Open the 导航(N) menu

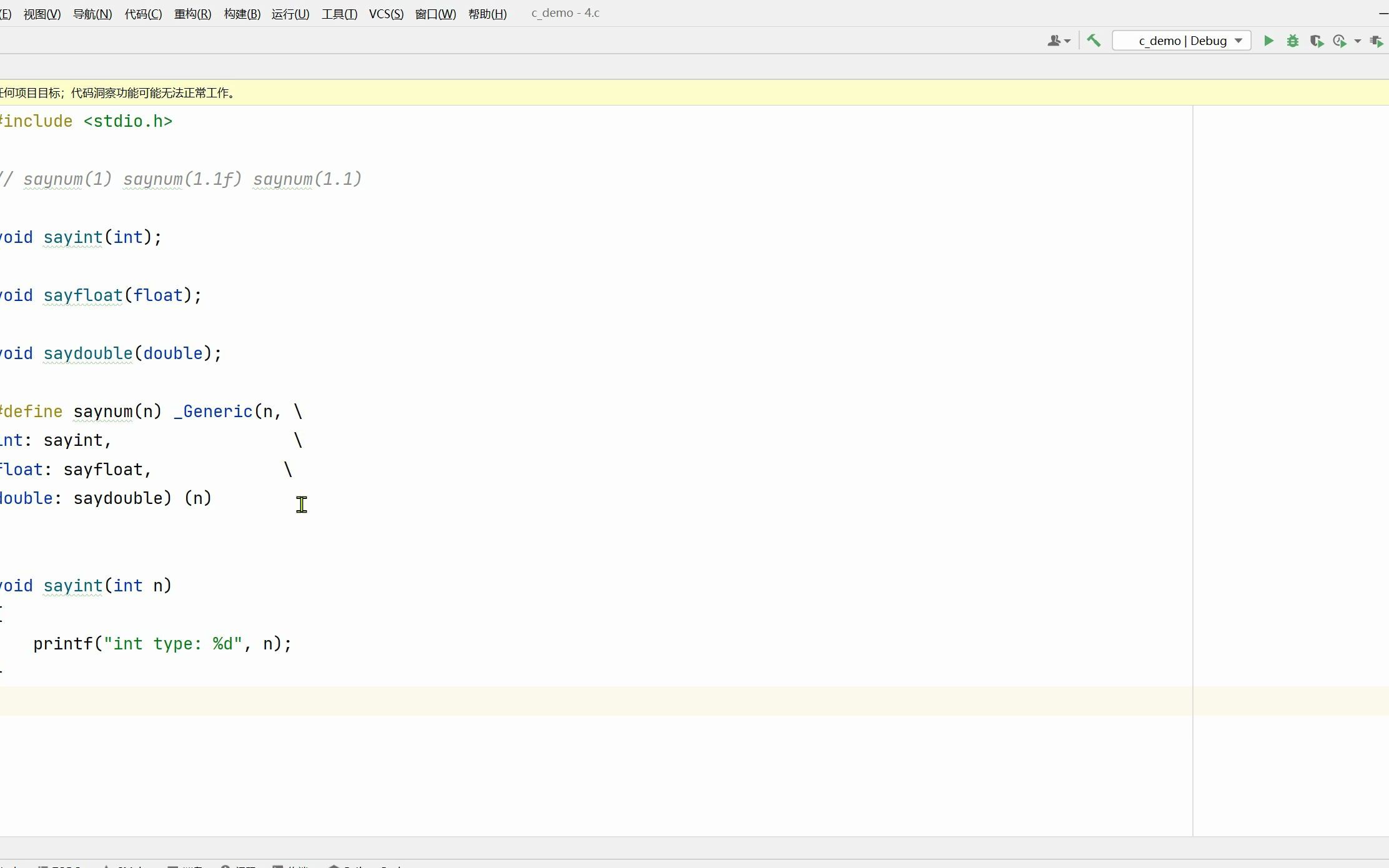(x=92, y=14)
